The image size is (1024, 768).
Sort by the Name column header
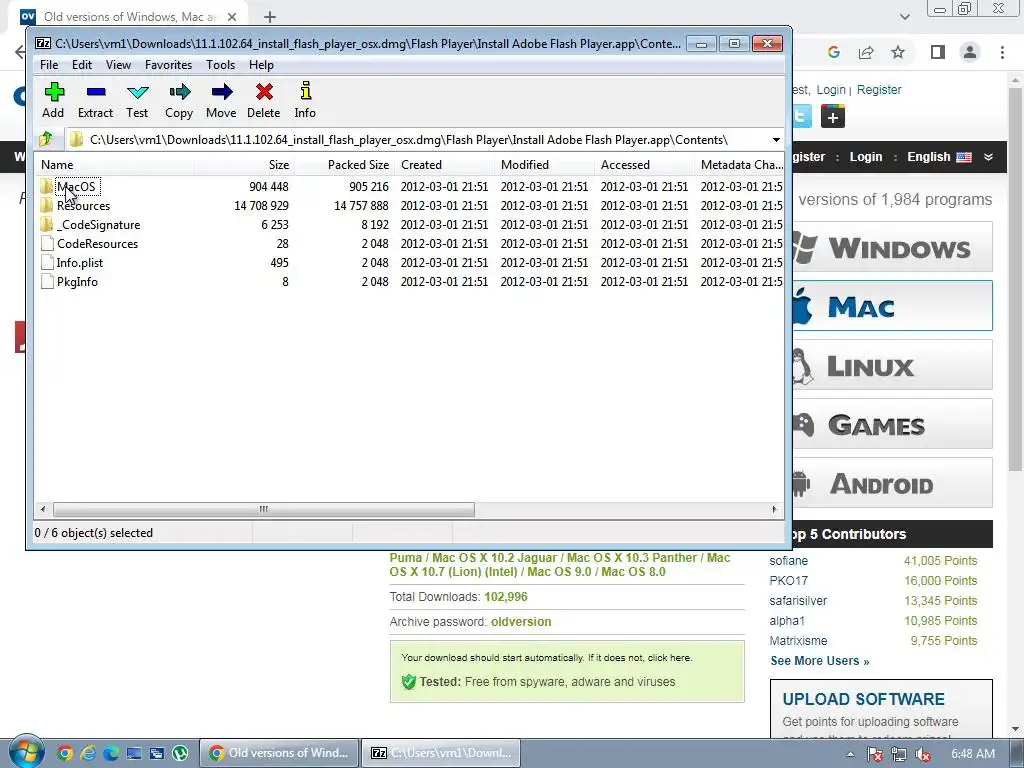coord(114,165)
